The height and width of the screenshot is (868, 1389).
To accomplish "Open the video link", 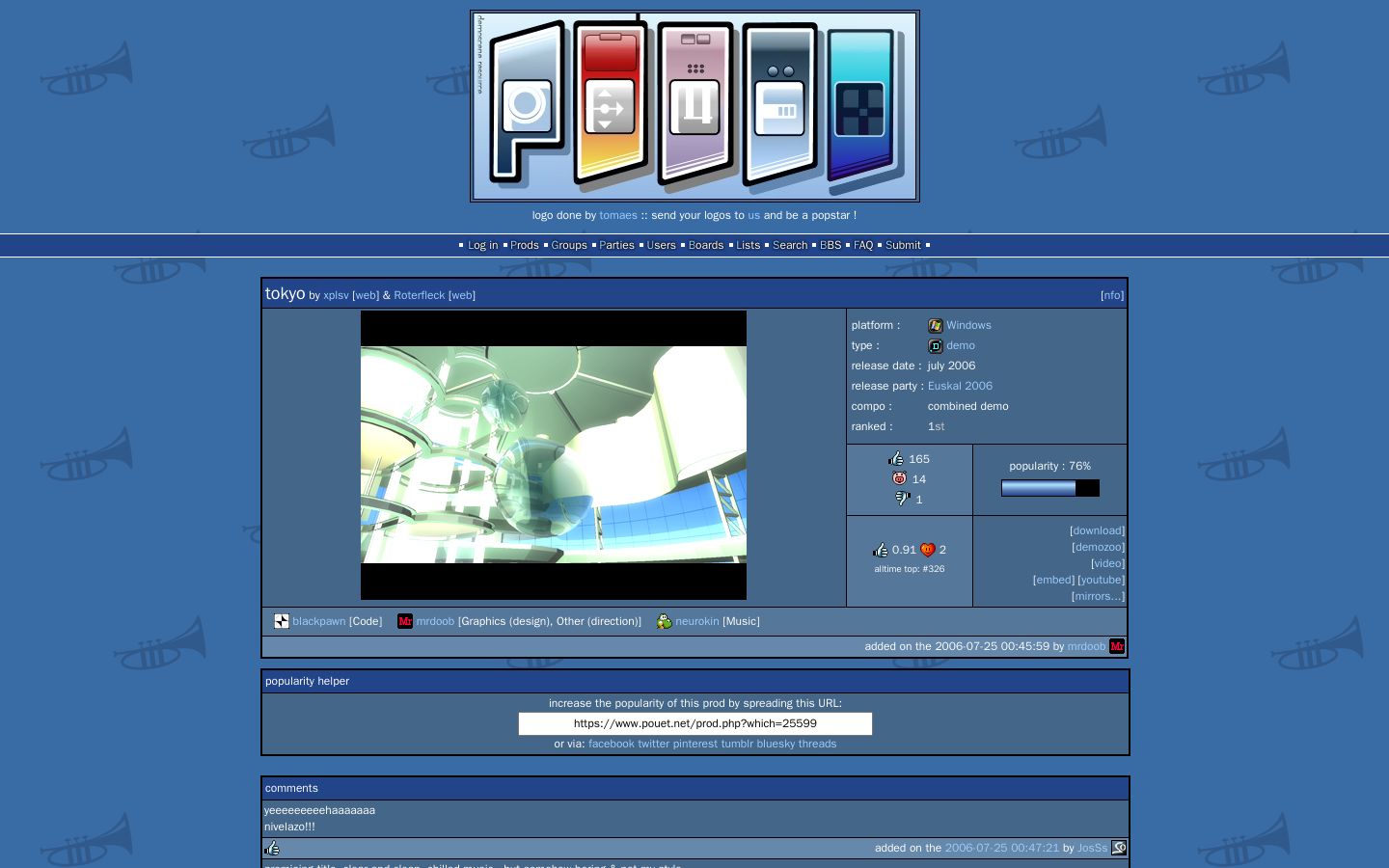I will coord(1107,563).
